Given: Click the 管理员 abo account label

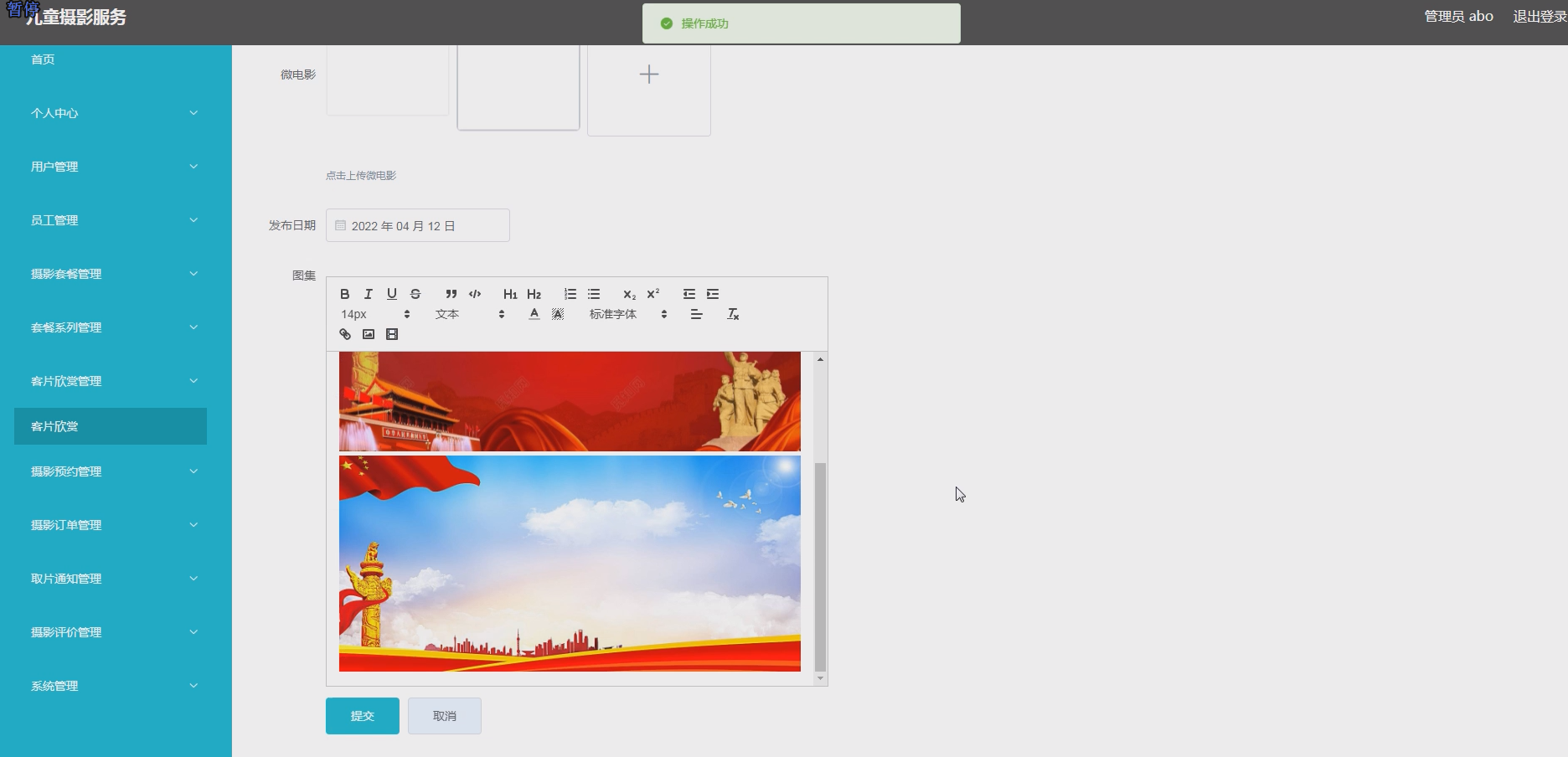Looking at the screenshot, I should point(1458,16).
